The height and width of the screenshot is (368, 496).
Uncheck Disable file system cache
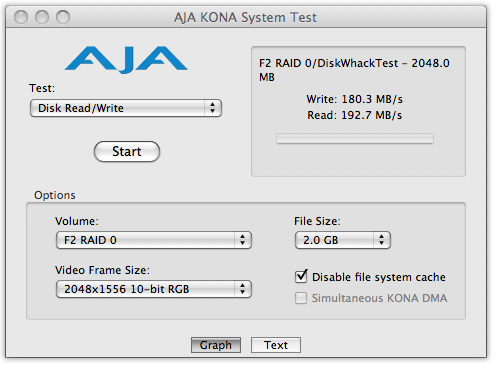tap(301, 276)
